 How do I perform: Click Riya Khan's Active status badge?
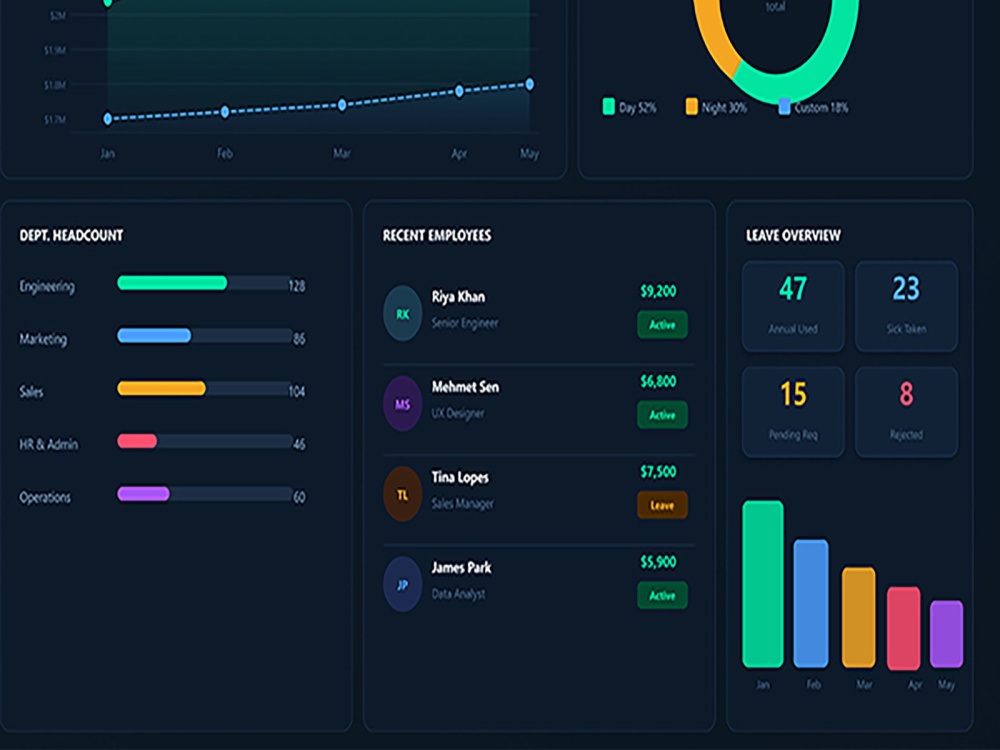tap(662, 325)
